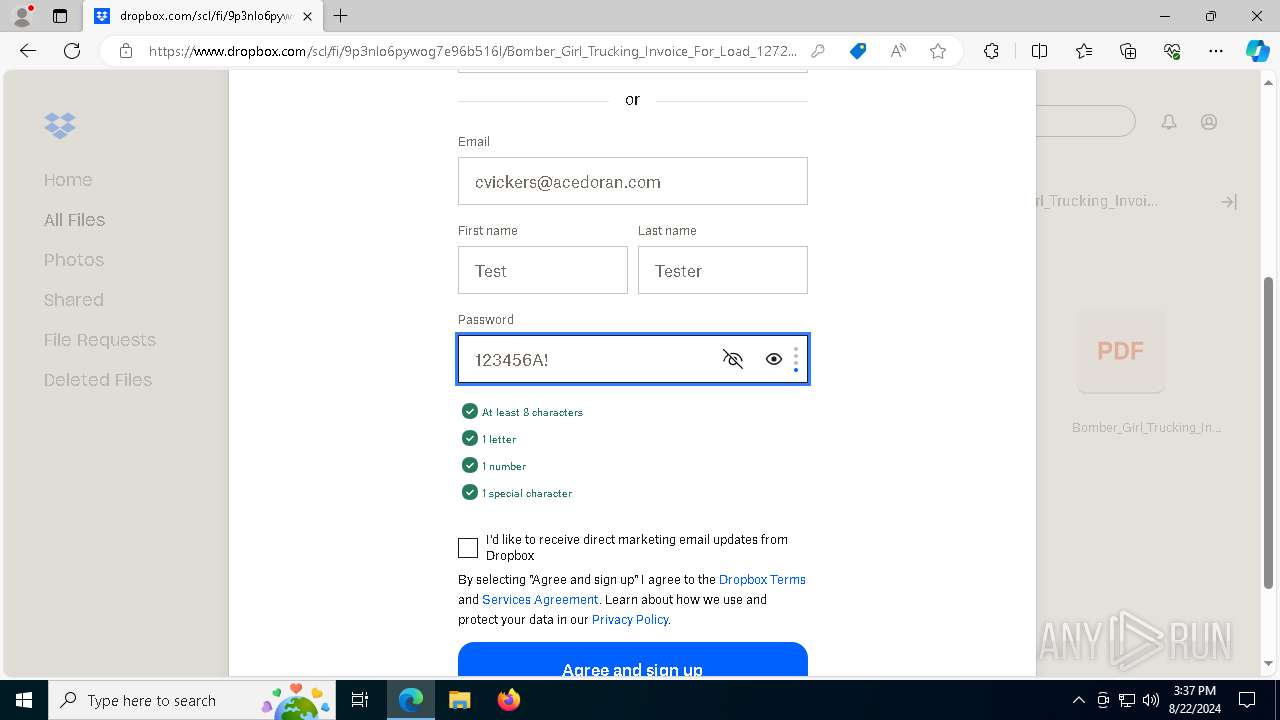The width and height of the screenshot is (1280, 720).
Task: Go back to previous page
Action: click(x=28, y=51)
